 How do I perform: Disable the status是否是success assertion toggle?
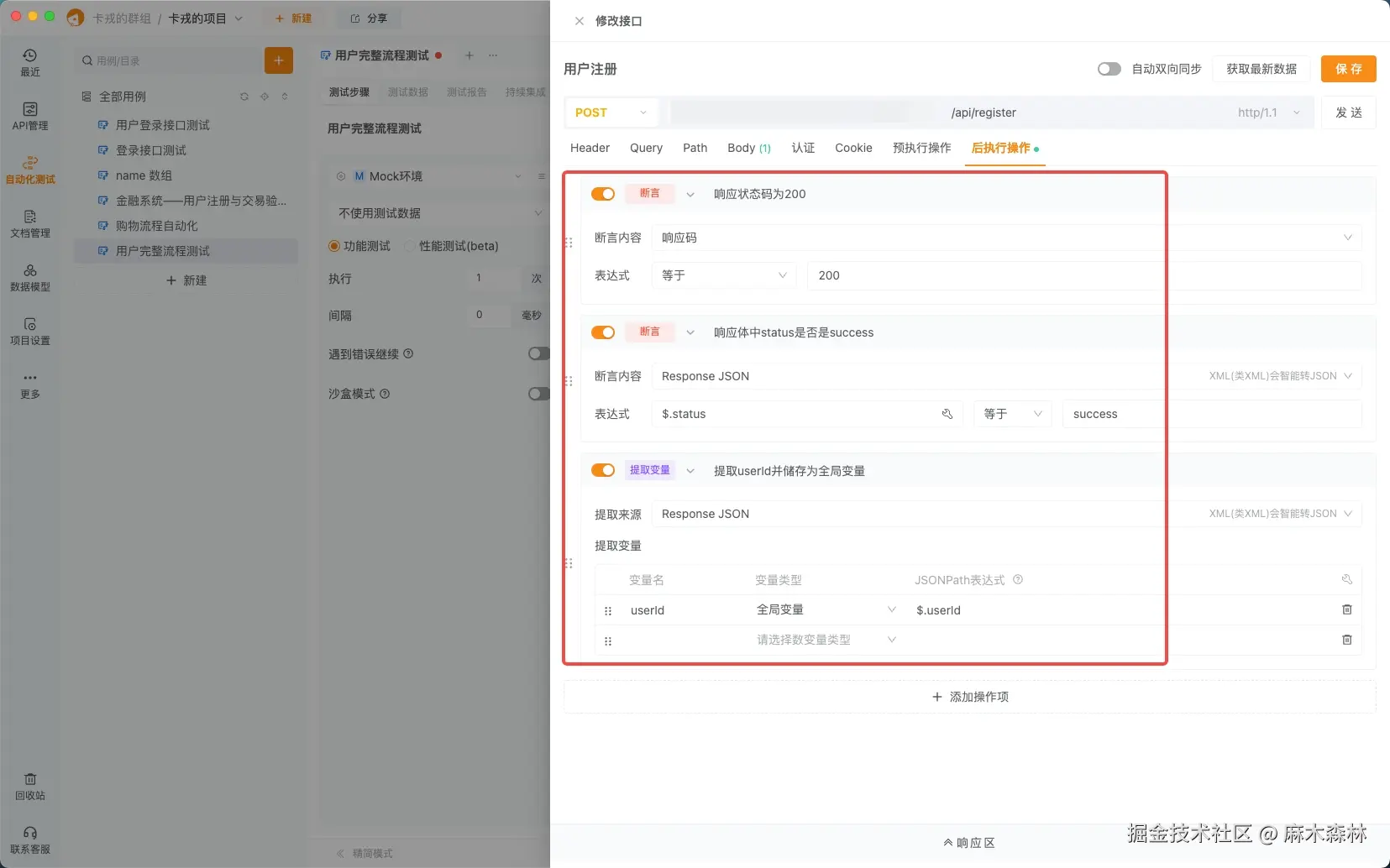pyautogui.click(x=603, y=332)
